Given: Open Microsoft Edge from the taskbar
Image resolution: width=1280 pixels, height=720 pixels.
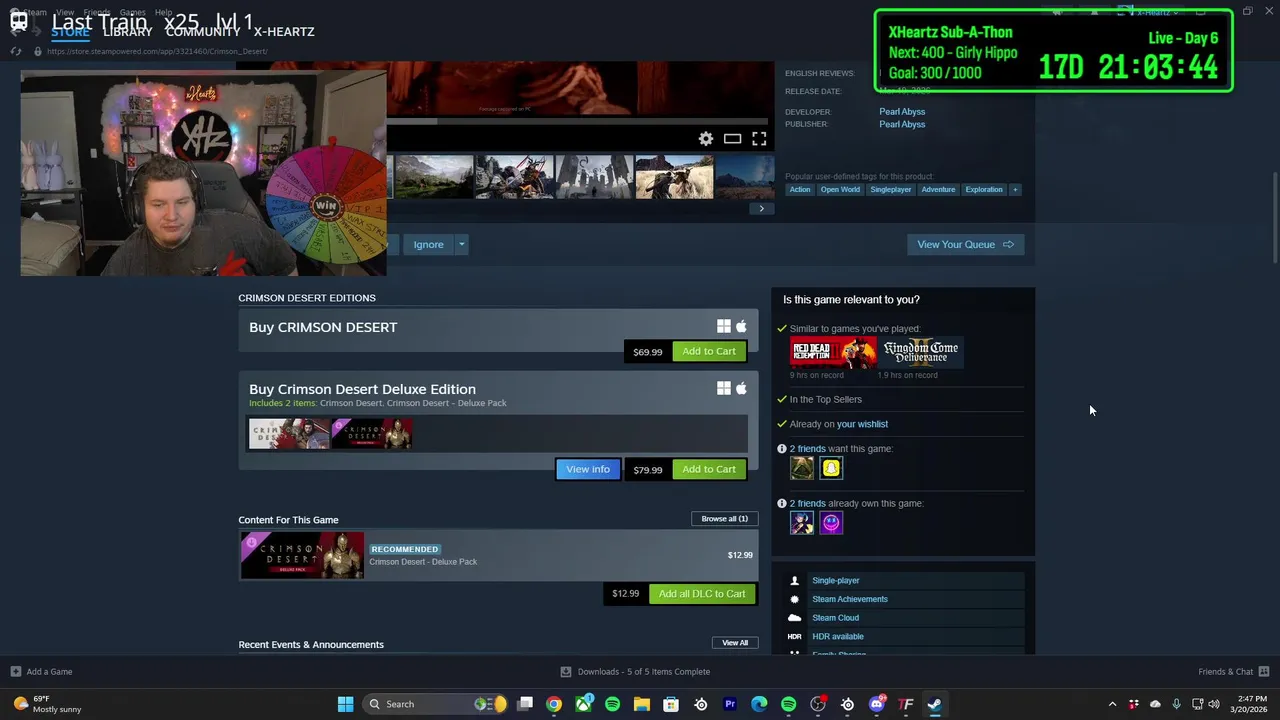Looking at the screenshot, I should tap(759, 704).
